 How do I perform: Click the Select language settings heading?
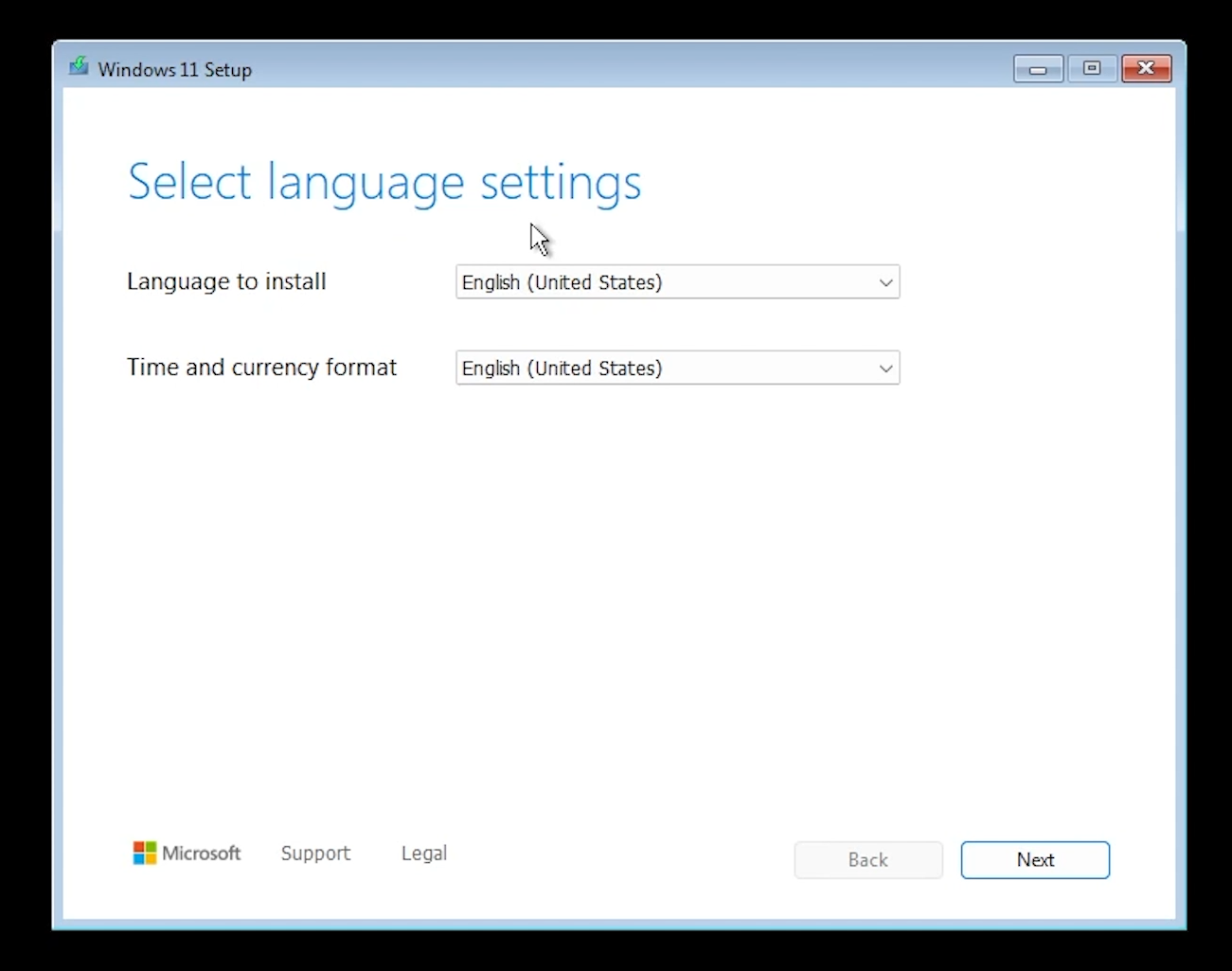tap(384, 182)
